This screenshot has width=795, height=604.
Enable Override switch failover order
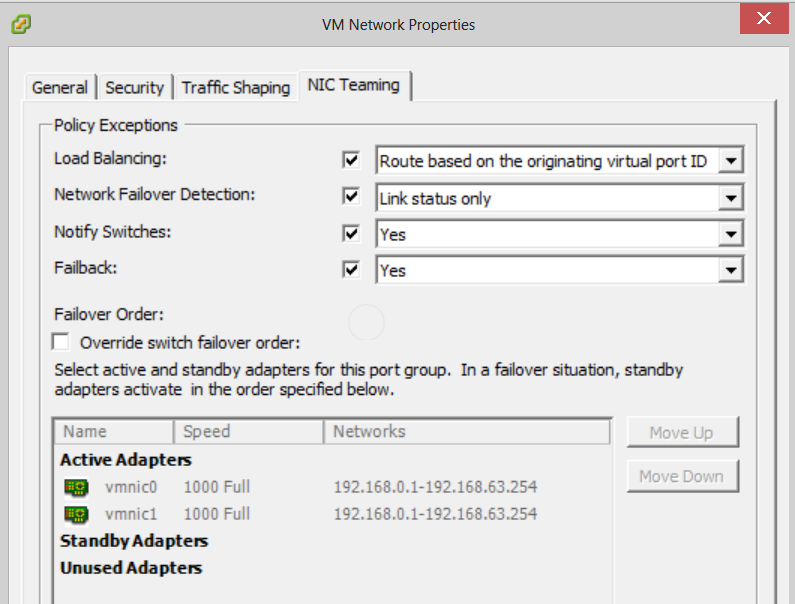63,342
